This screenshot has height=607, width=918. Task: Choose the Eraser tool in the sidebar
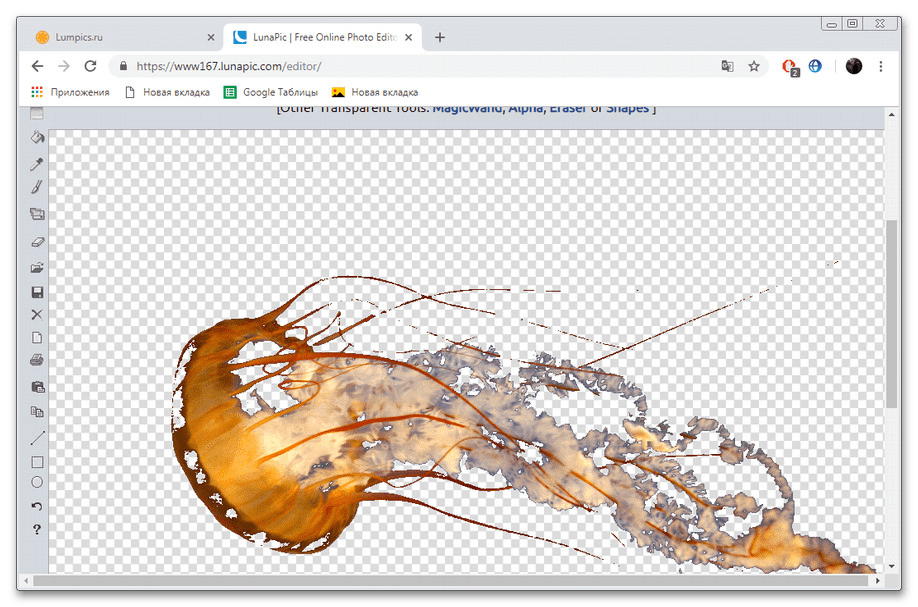pos(37,241)
